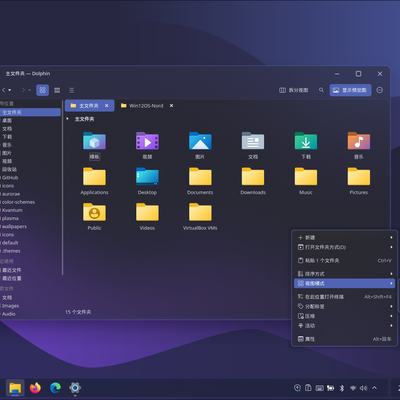Choose 粘贴 1 个文件夹 from context menu
The image size is (400, 400).
tap(345, 260)
